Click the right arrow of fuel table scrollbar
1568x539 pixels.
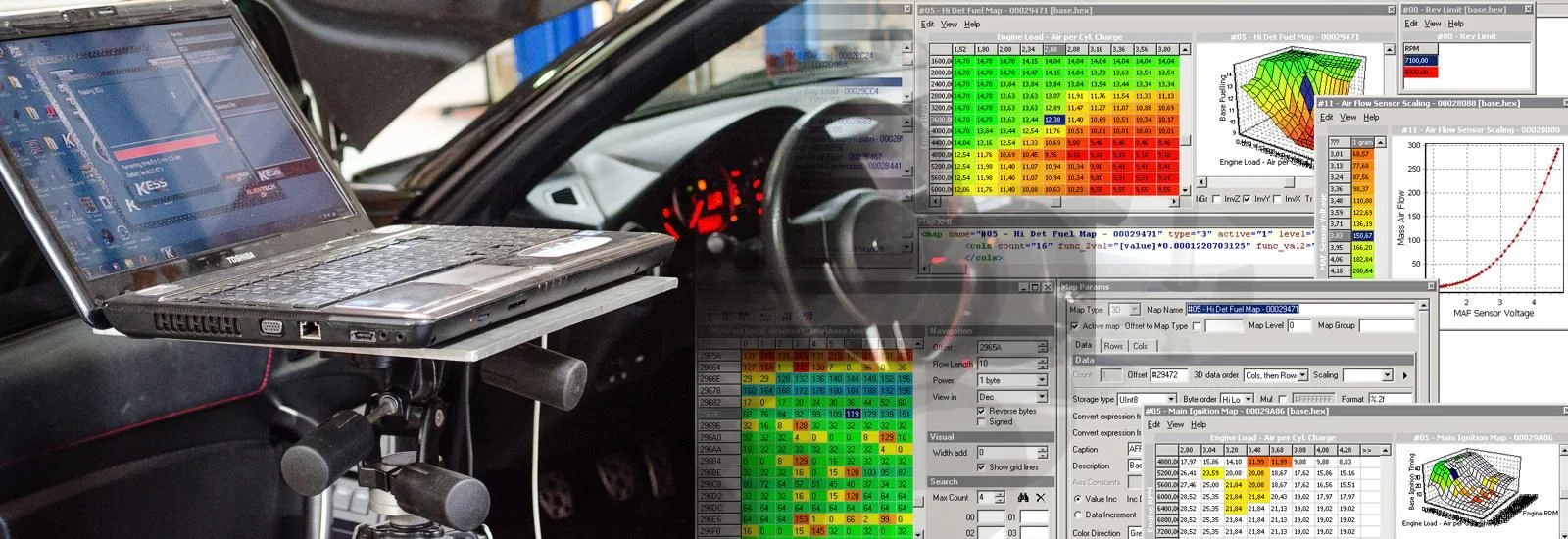(1174, 202)
